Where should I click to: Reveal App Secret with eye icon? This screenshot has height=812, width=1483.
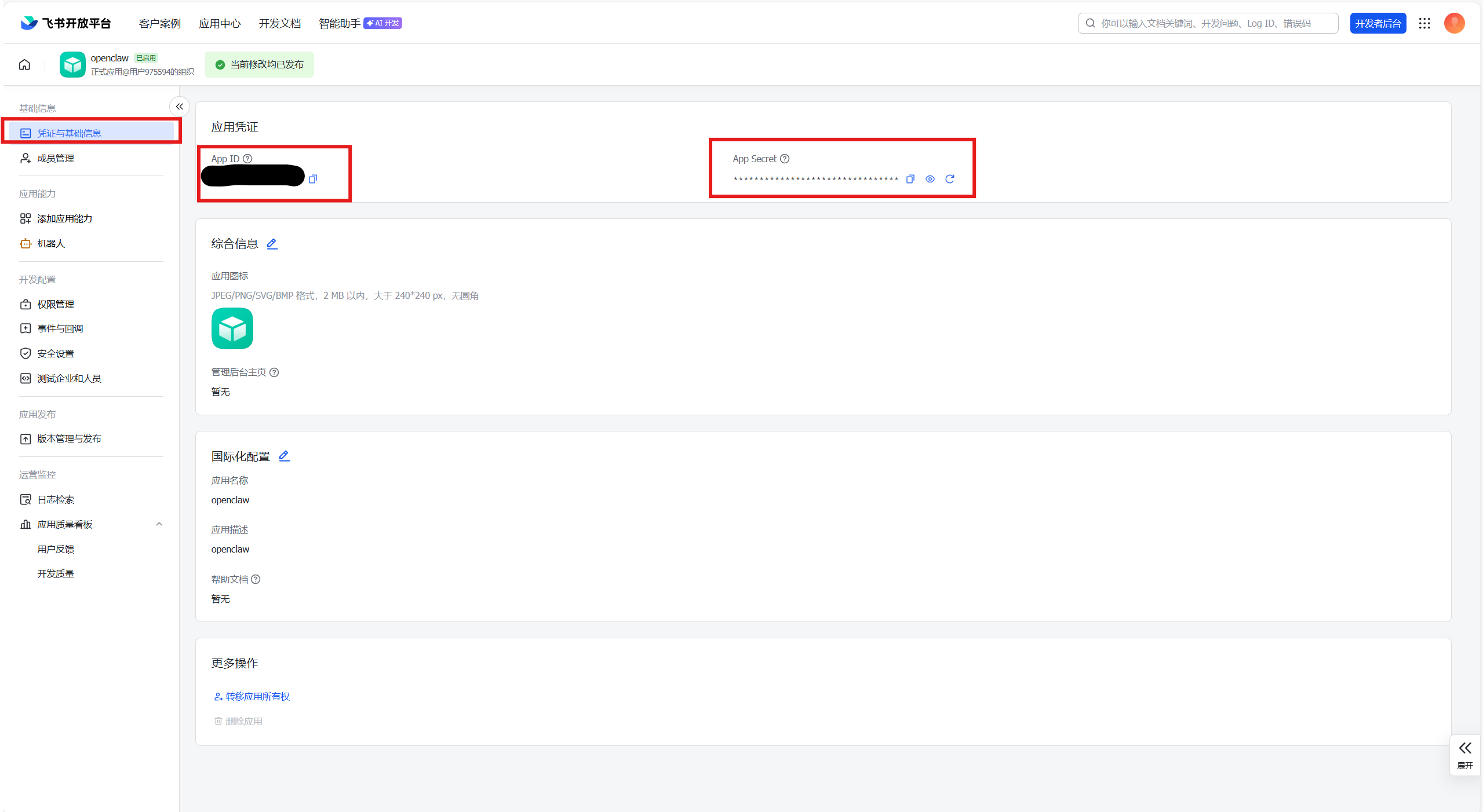[930, 179]
